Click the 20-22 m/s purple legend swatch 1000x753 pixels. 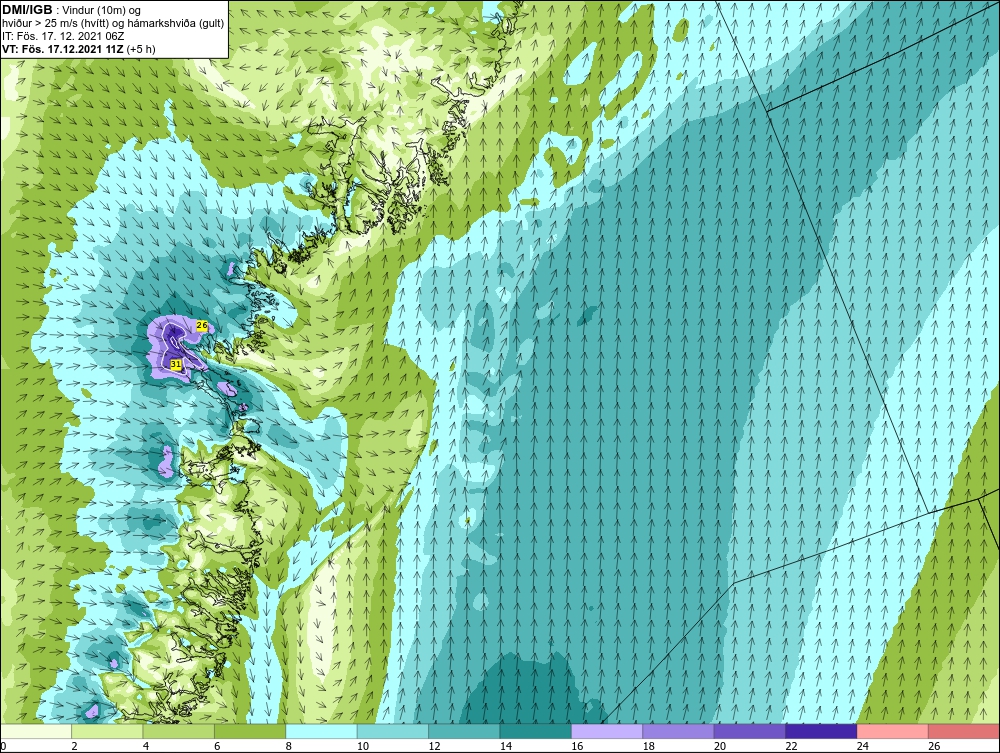pyautogui.click(x=750, y=731)
